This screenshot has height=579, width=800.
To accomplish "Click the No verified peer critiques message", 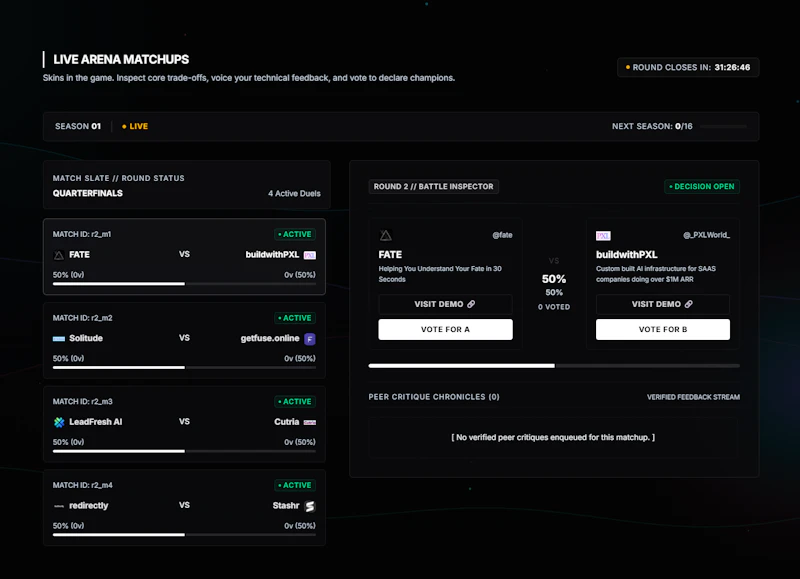I will pos(553,438).
